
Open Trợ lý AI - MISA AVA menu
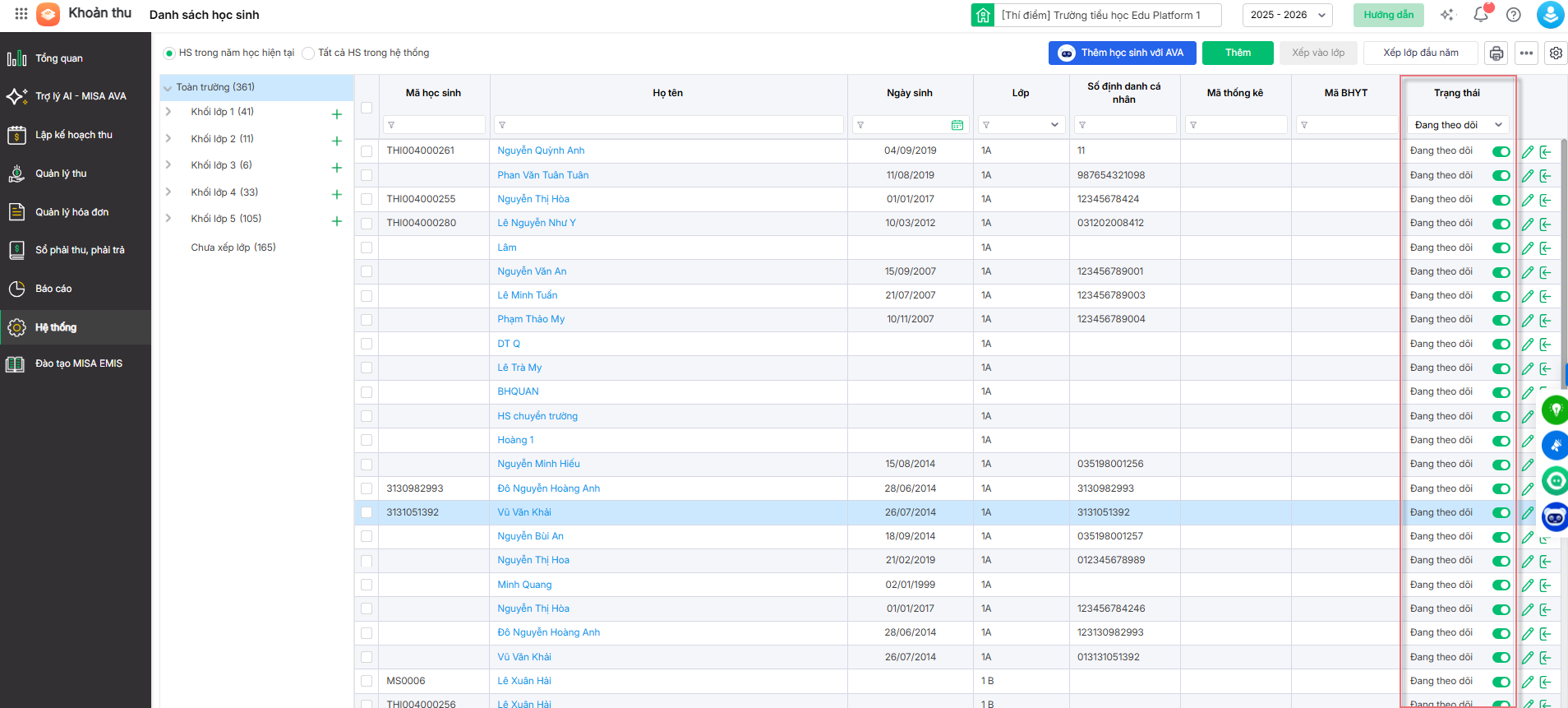(76, 96)
